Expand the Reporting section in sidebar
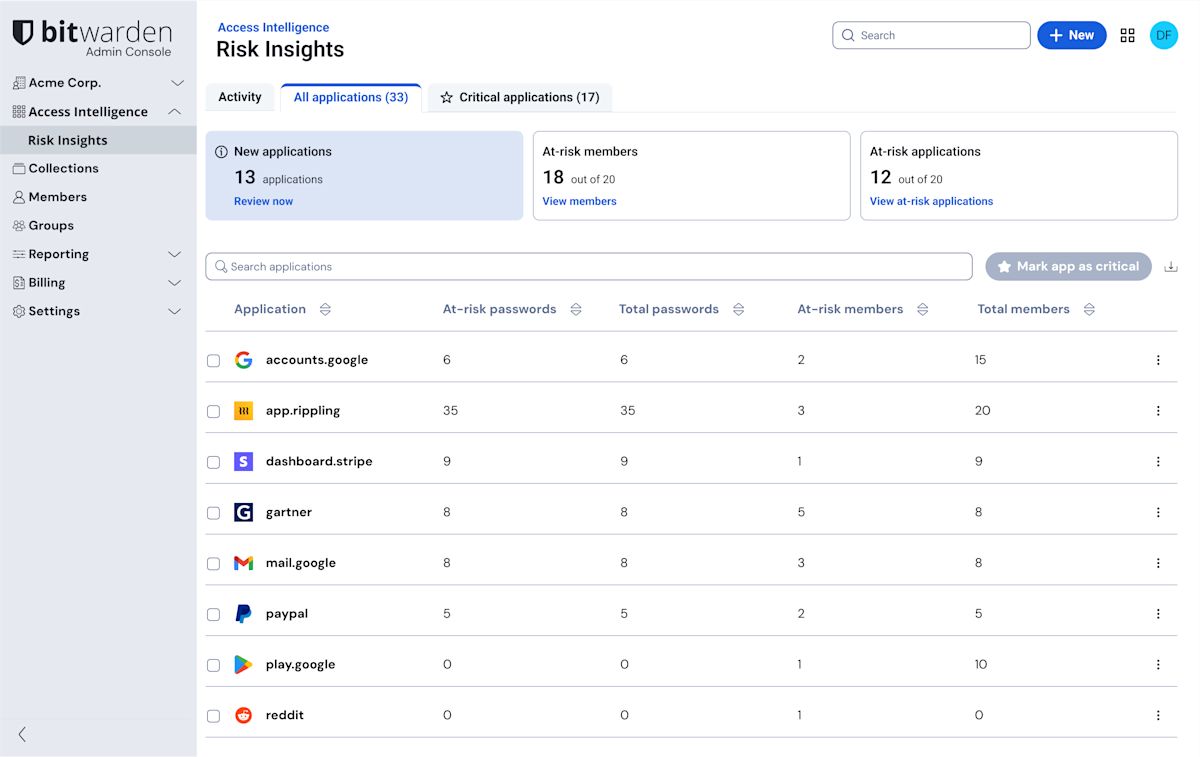Screen dimensions: 1200x757 tap(174, 254)
